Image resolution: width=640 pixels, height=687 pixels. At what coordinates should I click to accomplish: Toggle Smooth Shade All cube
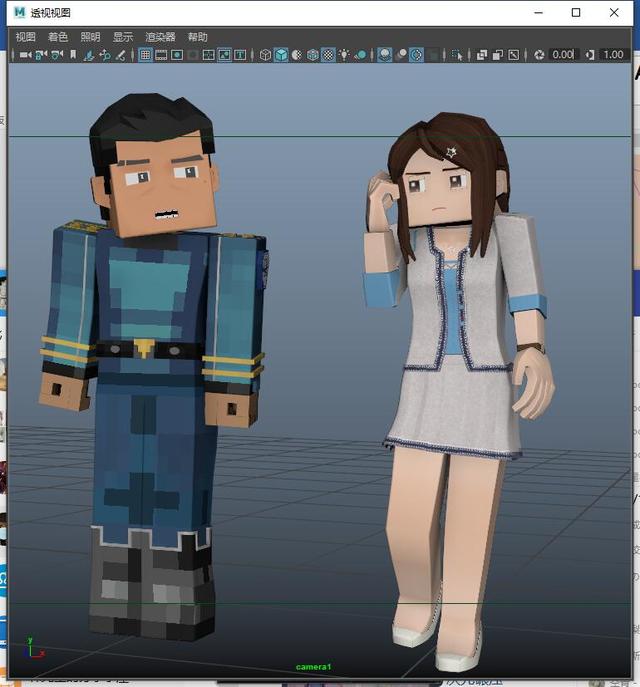pos(281,55)
